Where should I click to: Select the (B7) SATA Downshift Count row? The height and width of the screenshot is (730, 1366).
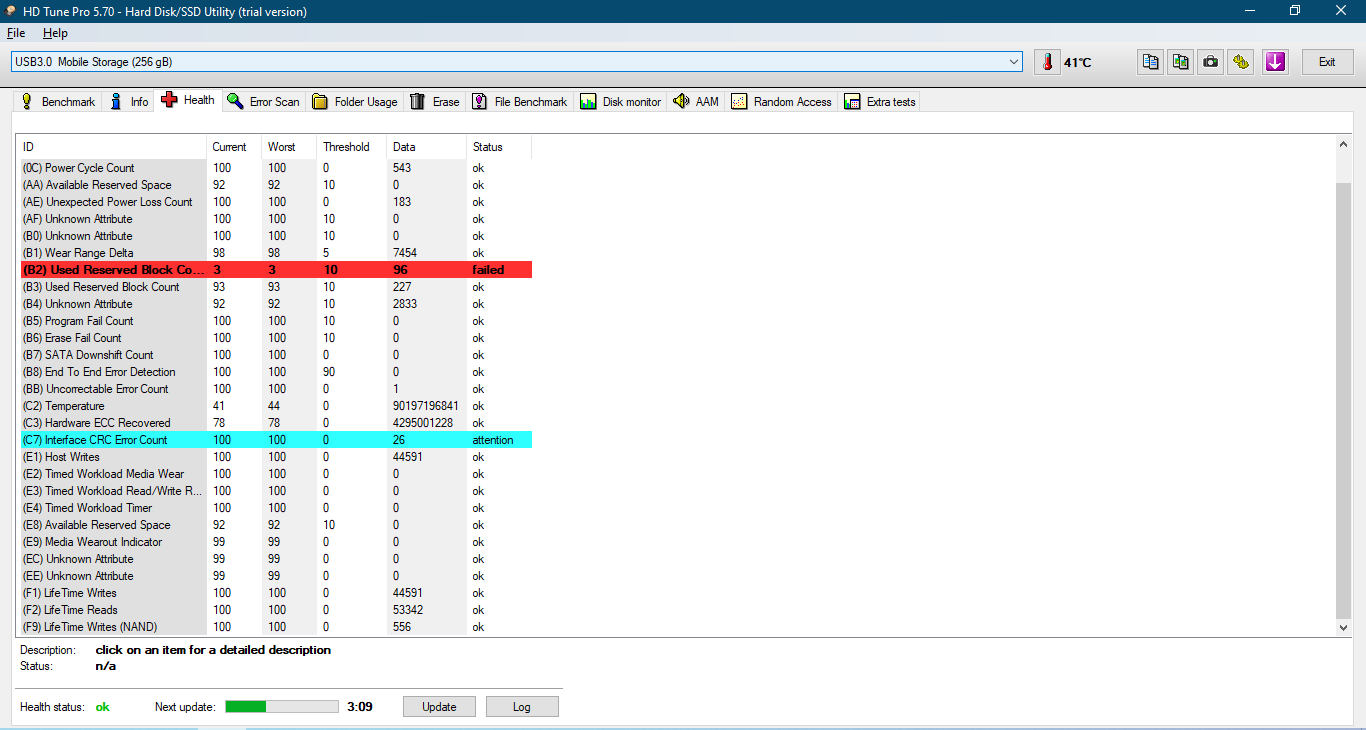point(276,355)
